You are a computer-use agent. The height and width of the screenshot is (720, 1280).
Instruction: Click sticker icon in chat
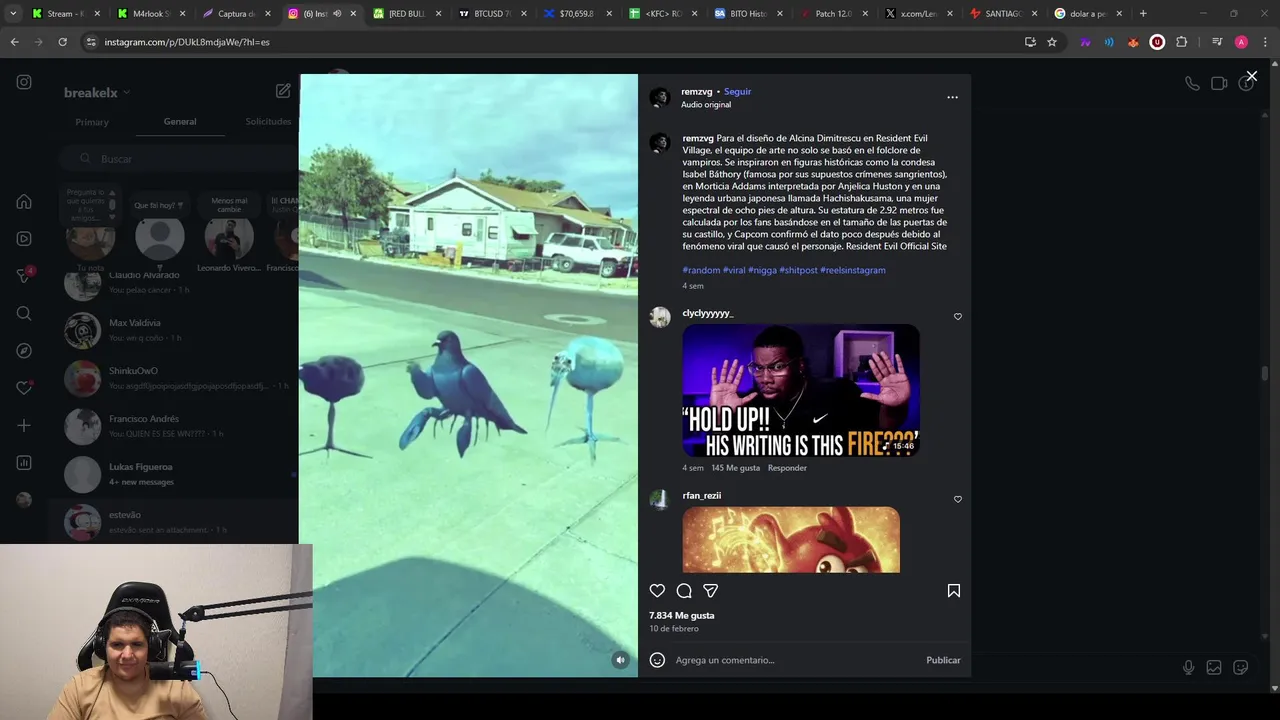coord(1241,667)
